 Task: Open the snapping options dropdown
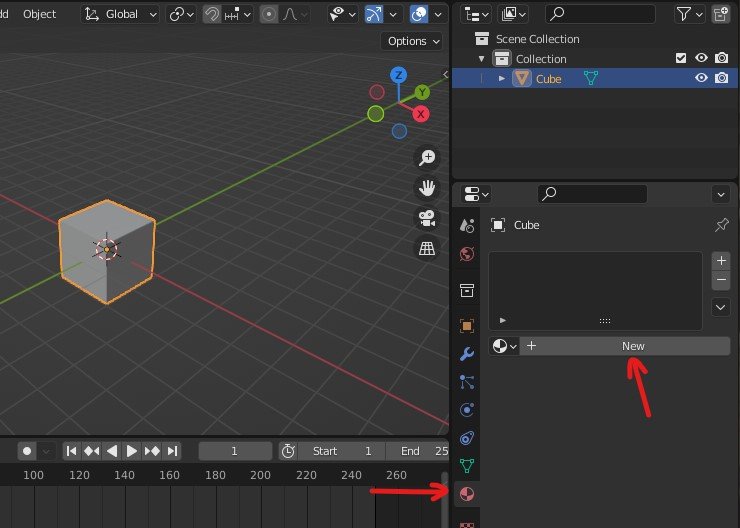pos(238,14)
